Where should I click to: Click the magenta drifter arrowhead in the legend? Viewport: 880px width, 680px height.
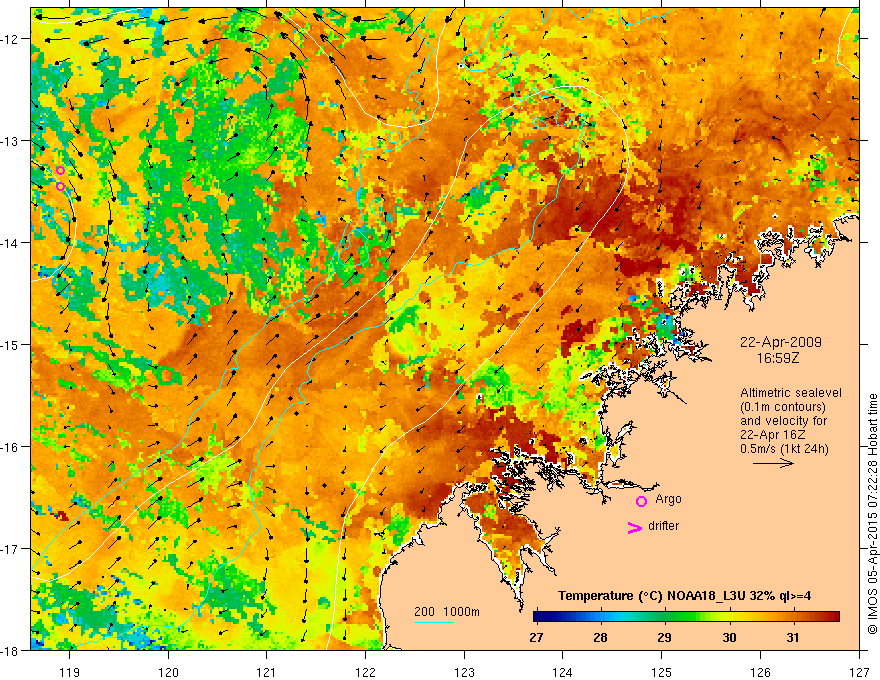(635, 527)
